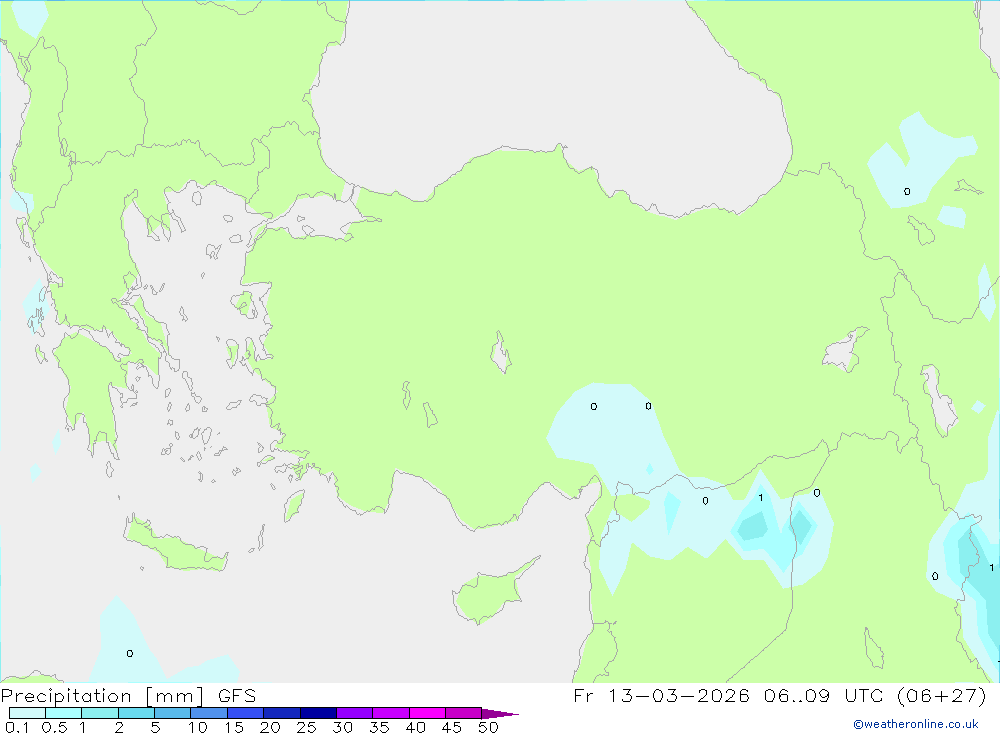The width and height of the screenshot is (1000, 733).
Task: Select the lightest 0.1 mm legend swatch
Action: pyautogui.click(x=27, y=713)
